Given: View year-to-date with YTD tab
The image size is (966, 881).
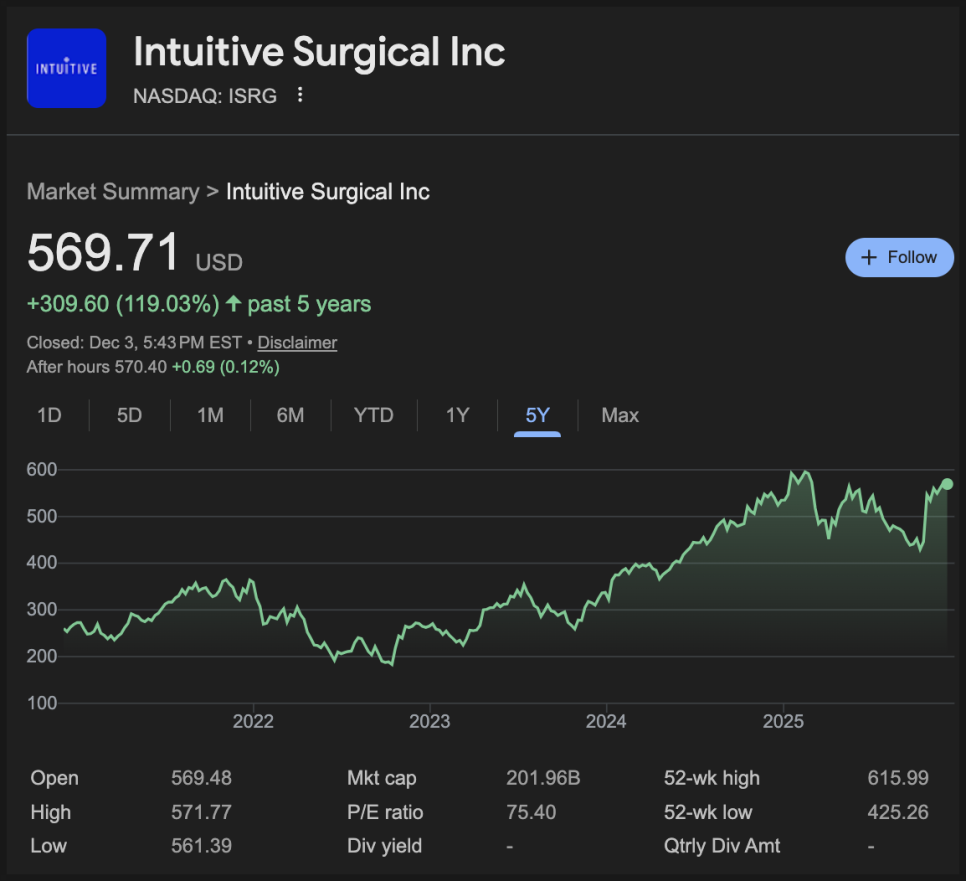Looking at the screenshot, I should pos(374,415).
